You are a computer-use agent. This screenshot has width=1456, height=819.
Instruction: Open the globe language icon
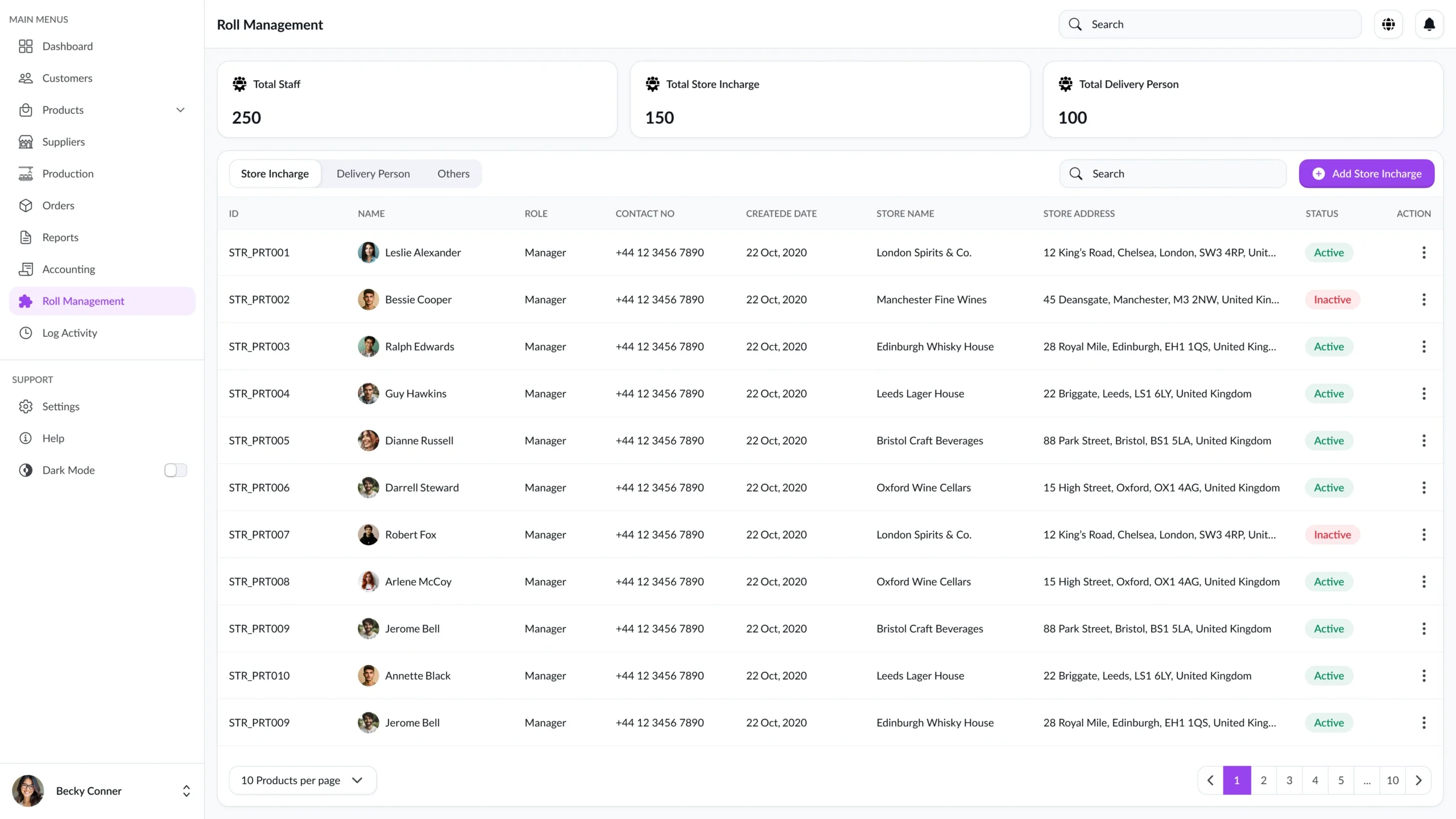coord(1388,24)
